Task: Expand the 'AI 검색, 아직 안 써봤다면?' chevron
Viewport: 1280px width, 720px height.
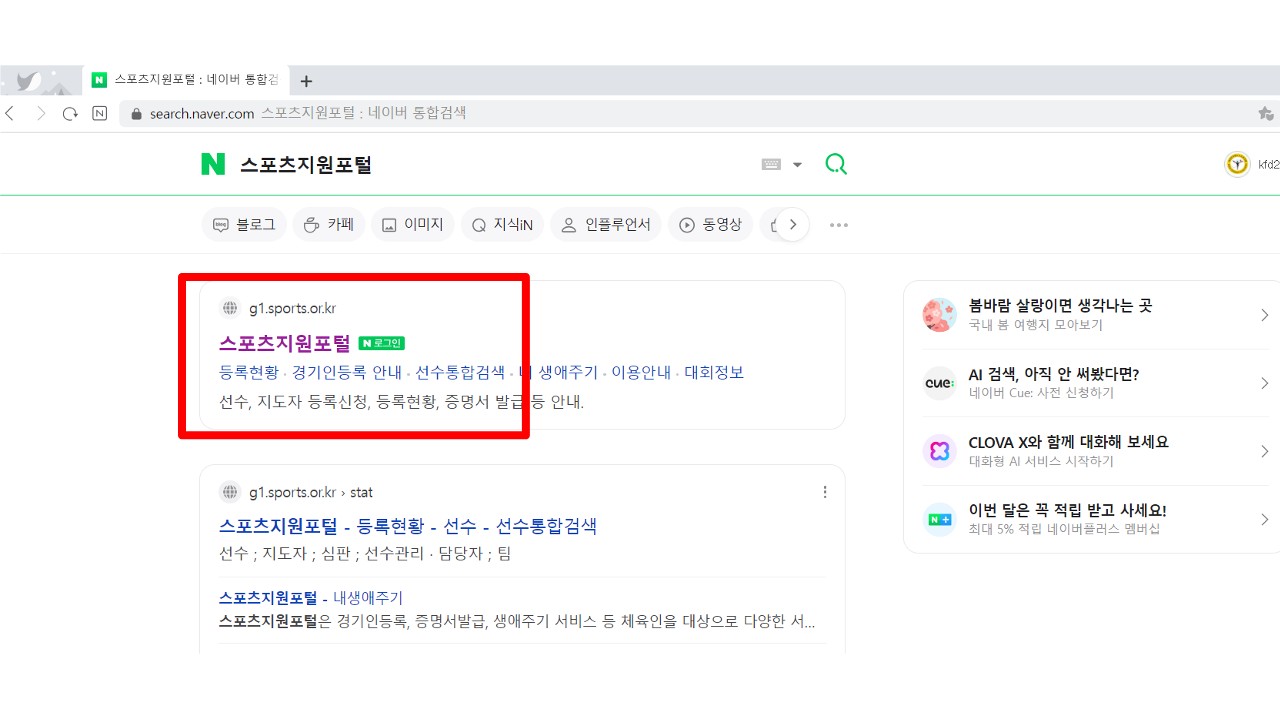Action: tap(1264, 383)
